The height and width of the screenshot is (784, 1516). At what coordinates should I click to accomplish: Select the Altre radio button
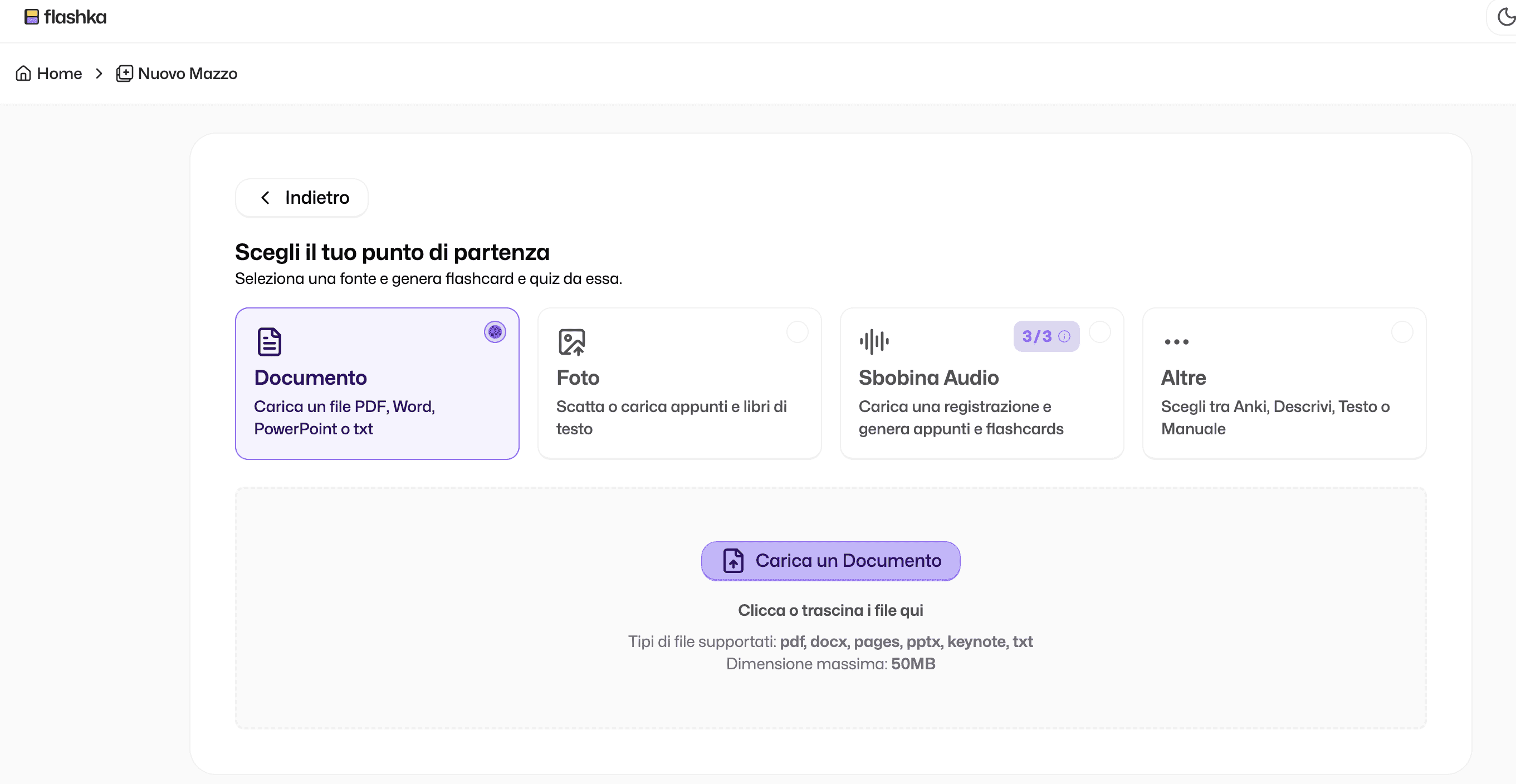(1403, 331)
